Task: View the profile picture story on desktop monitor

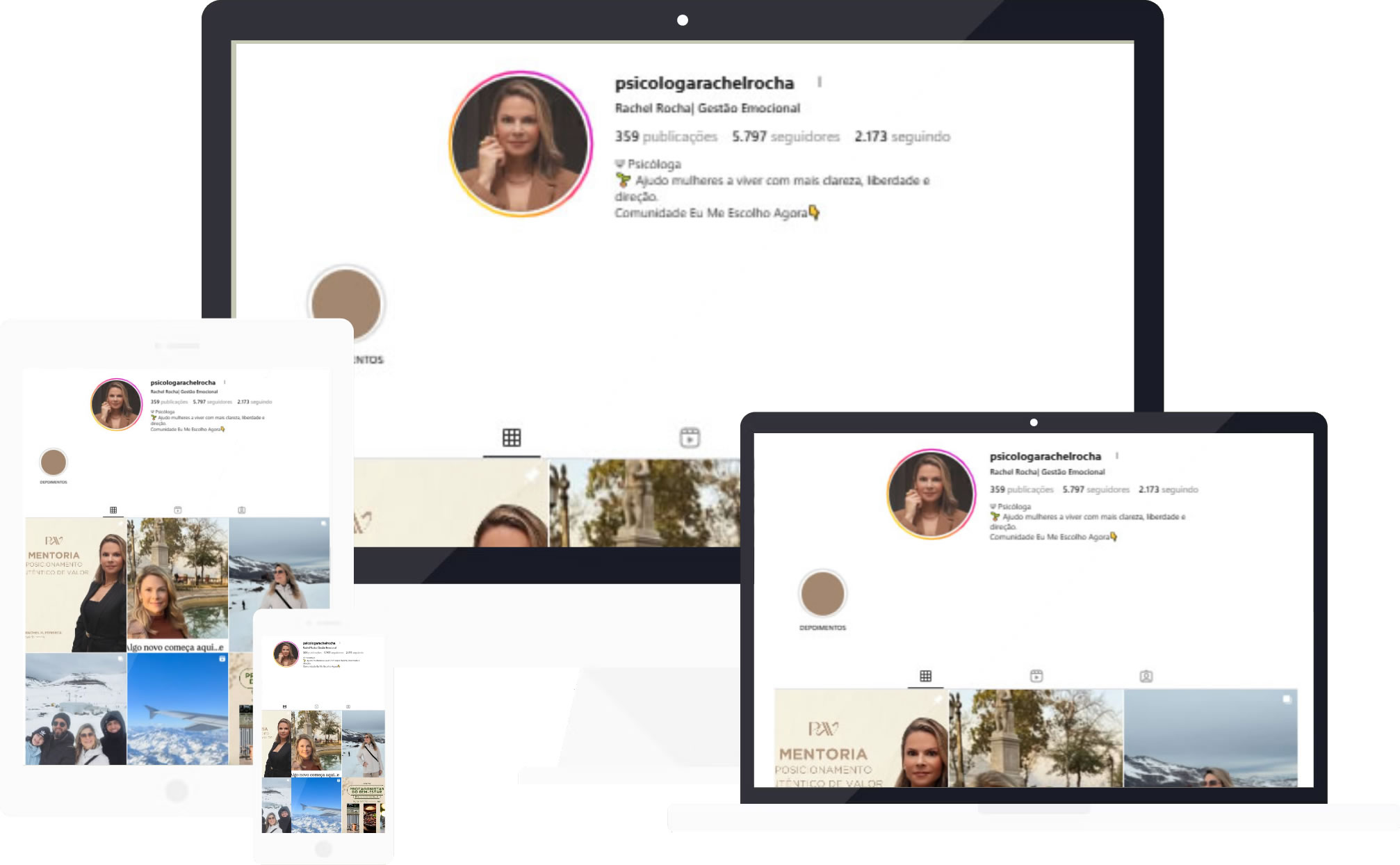Action: click(x=521, y=144)
